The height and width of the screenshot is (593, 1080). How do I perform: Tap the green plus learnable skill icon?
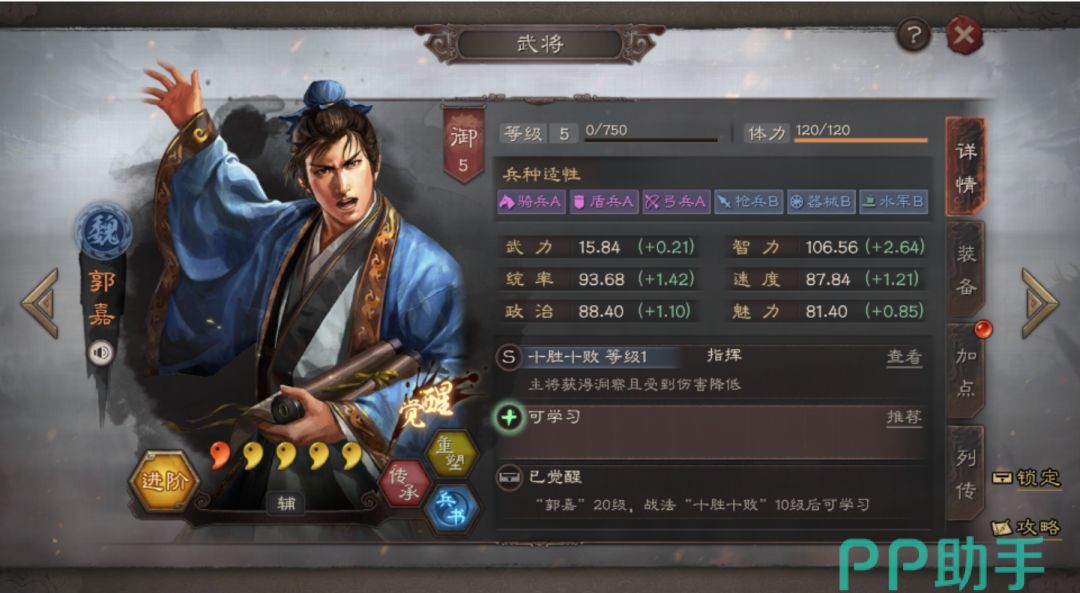point(509,417)
